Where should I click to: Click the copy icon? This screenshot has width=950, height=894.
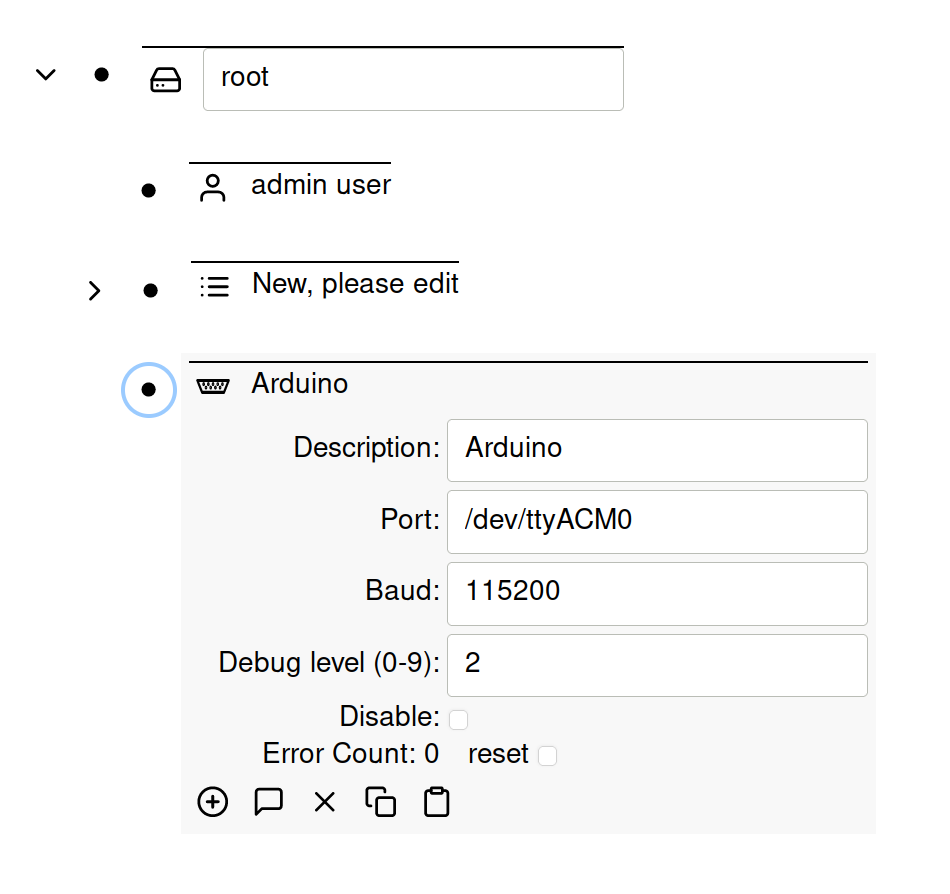click(x=380, y=802)
